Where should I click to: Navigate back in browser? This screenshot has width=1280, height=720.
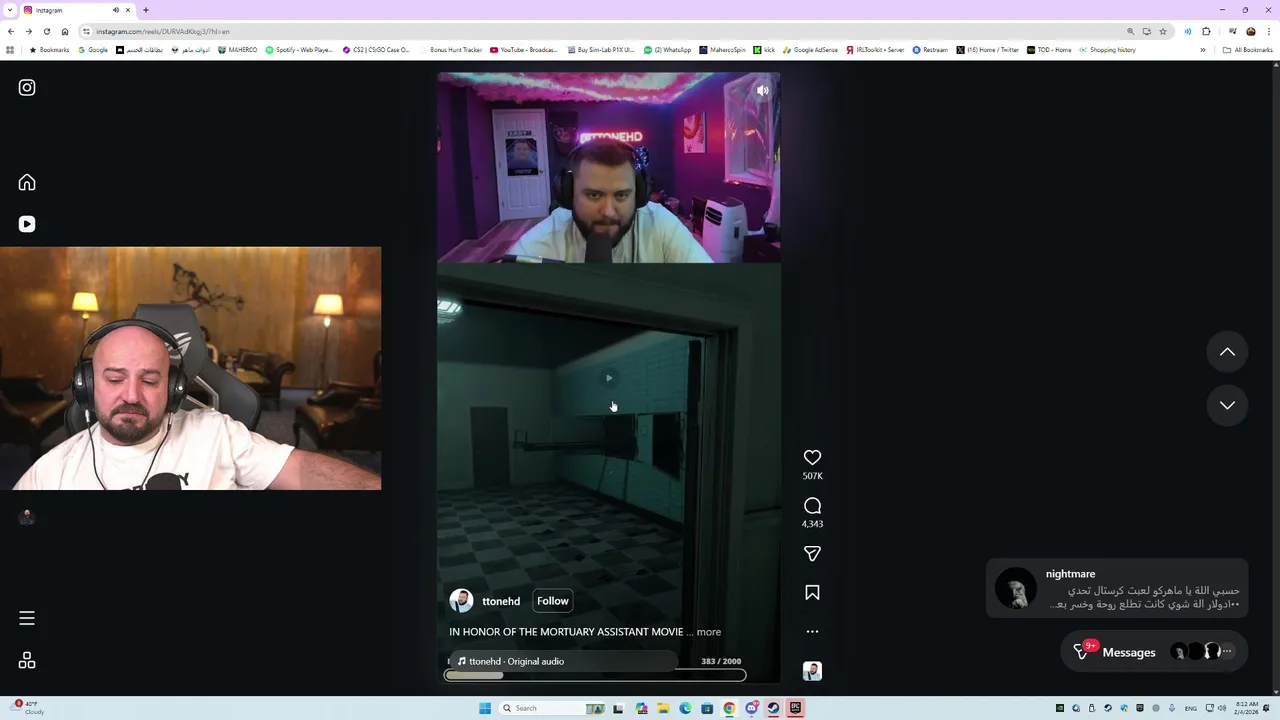[x=11, y=31]
